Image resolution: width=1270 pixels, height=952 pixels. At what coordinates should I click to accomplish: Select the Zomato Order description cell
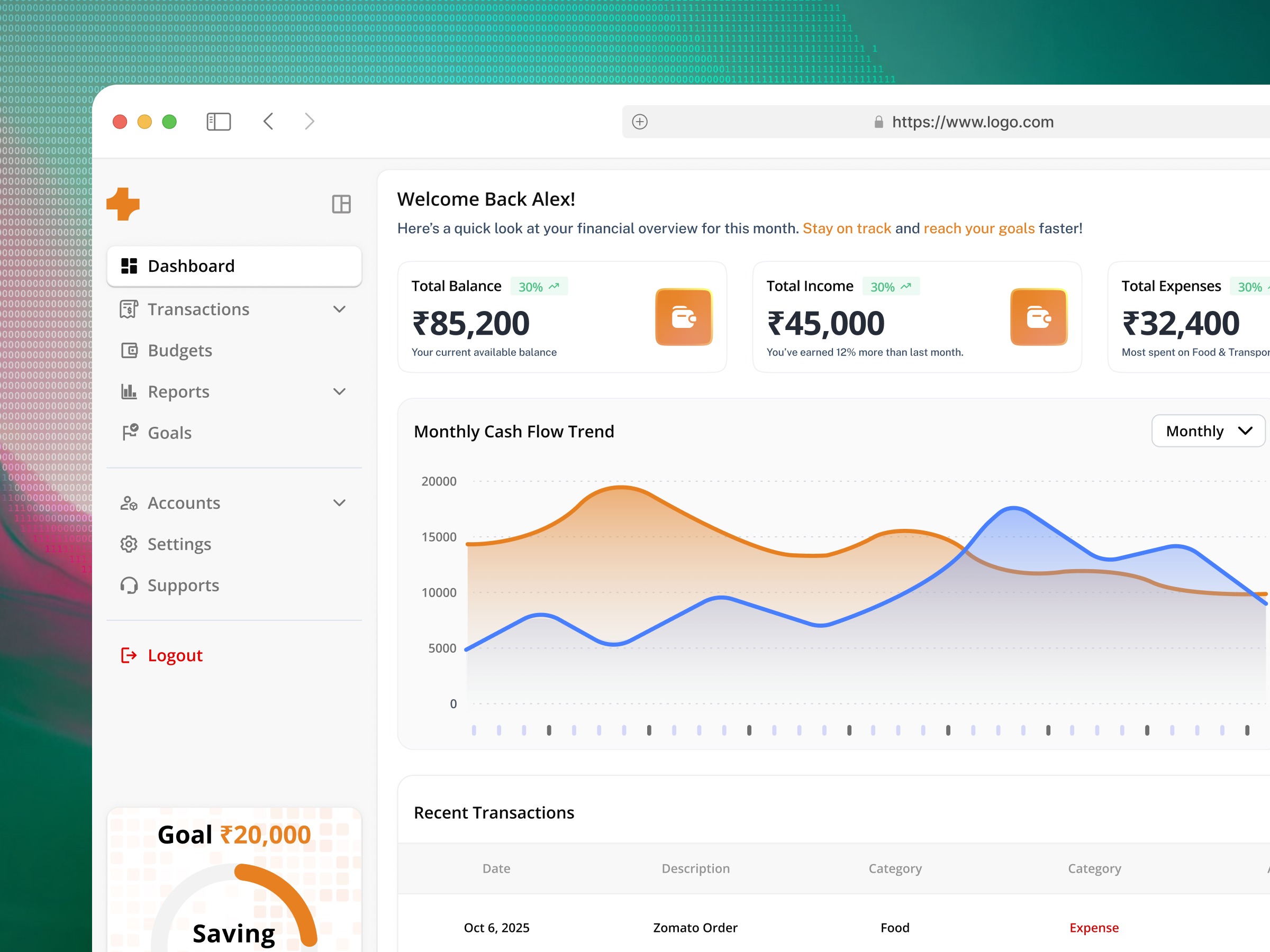pyautogui.click(x=695, y=928)
